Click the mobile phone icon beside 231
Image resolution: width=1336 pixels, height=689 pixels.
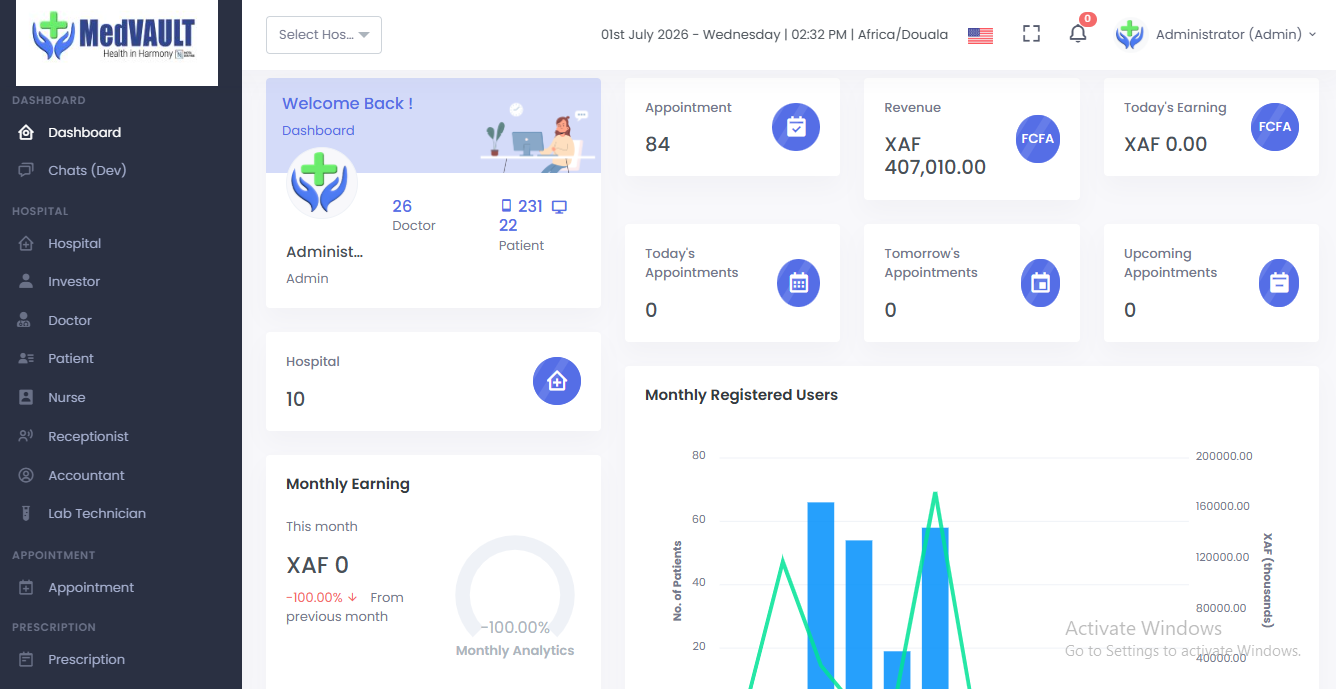pyautogui.click(x=506, y=206)
